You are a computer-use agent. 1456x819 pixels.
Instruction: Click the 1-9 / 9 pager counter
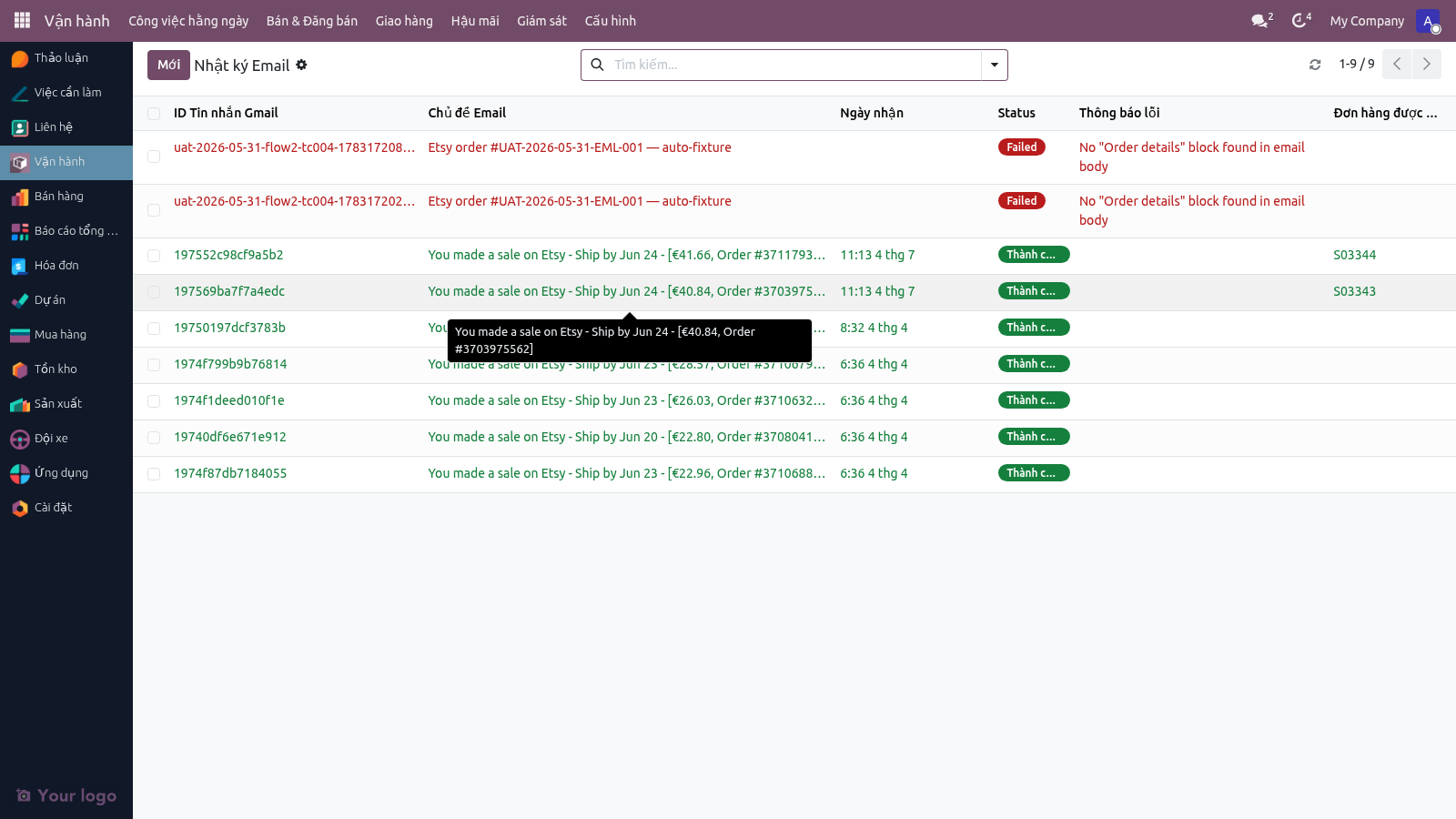click(x=1357, y=64)
